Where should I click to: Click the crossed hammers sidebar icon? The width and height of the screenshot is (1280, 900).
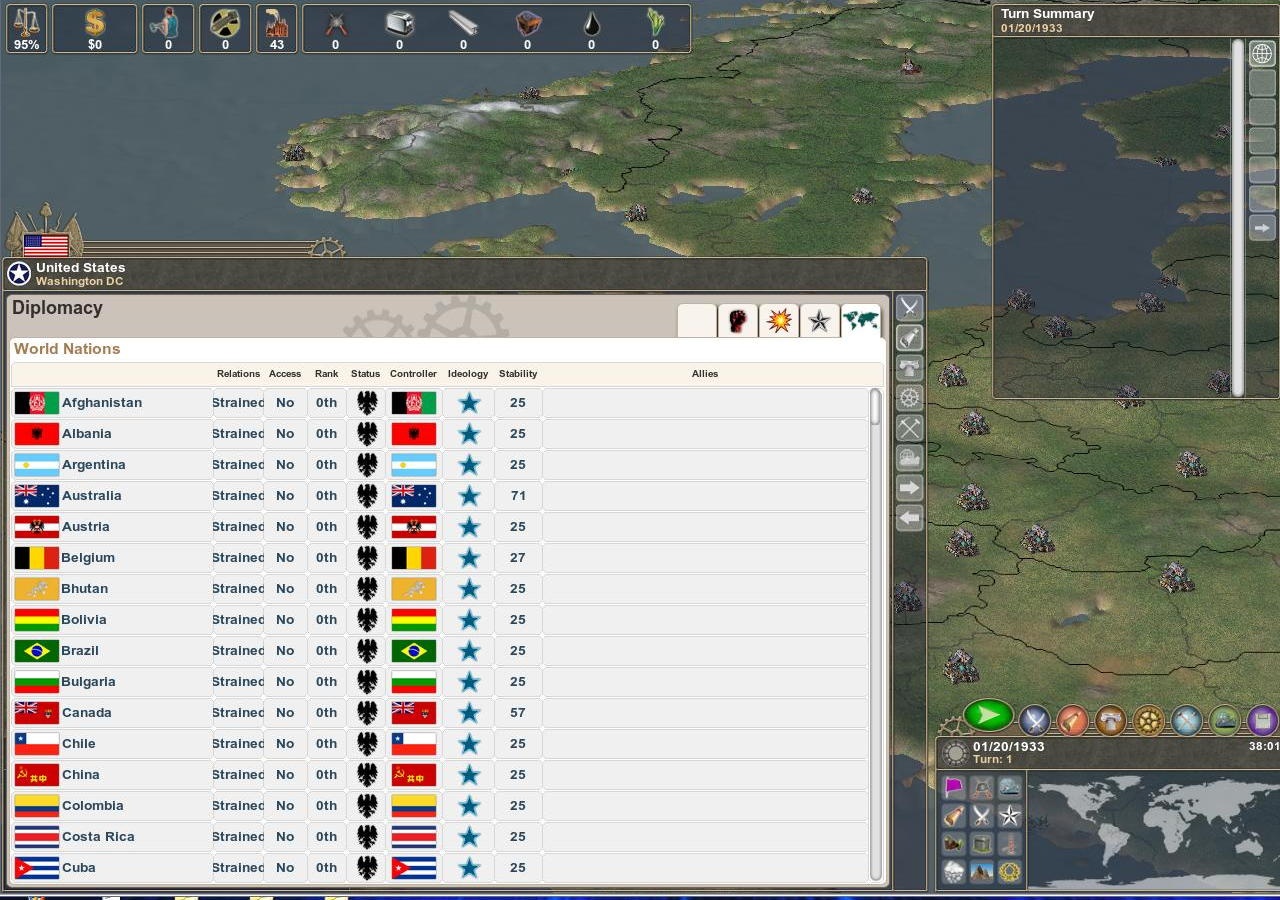pyautogui.click(x=909, y=428)
